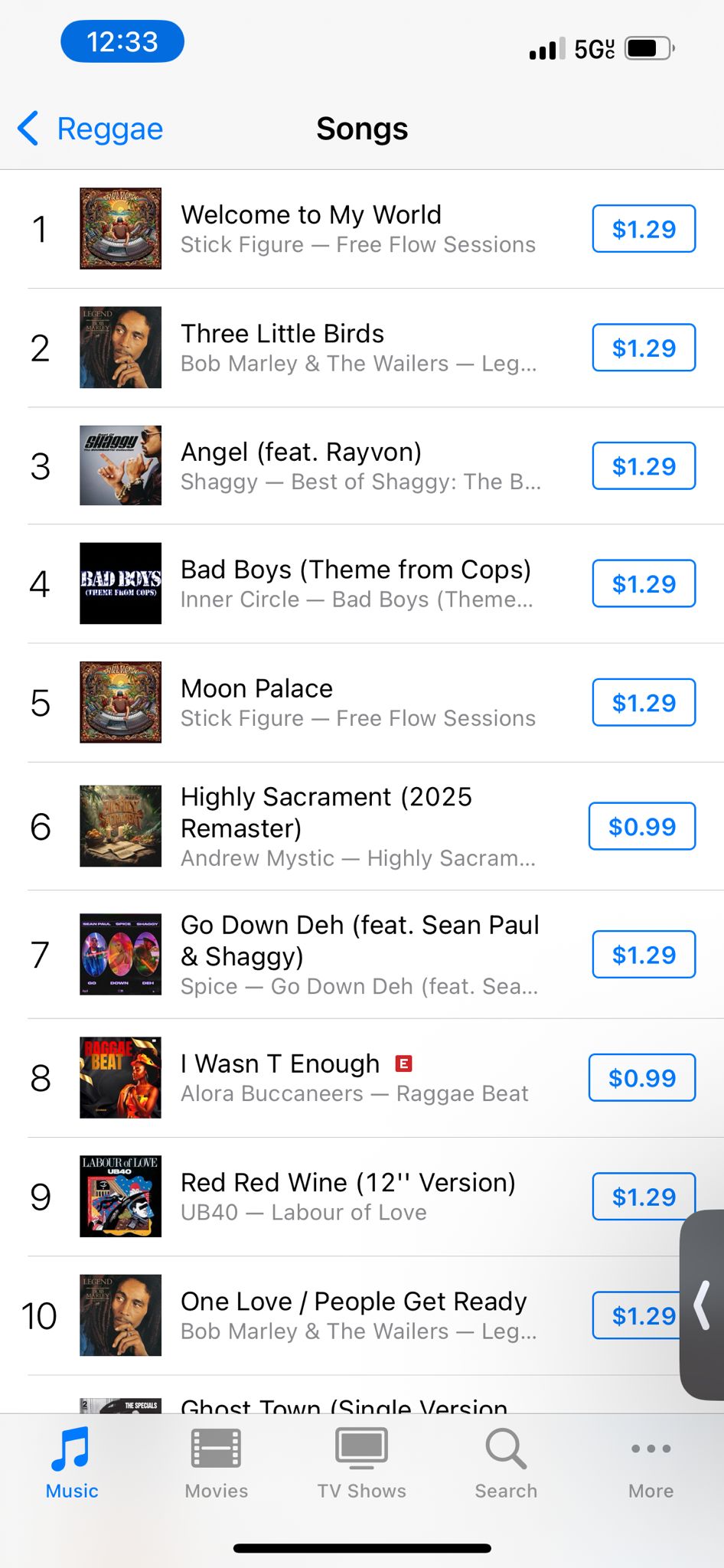The image size is (724, 1568).
Task: Buy Welcome to My World for $1.29
Action: pos(644,229)
